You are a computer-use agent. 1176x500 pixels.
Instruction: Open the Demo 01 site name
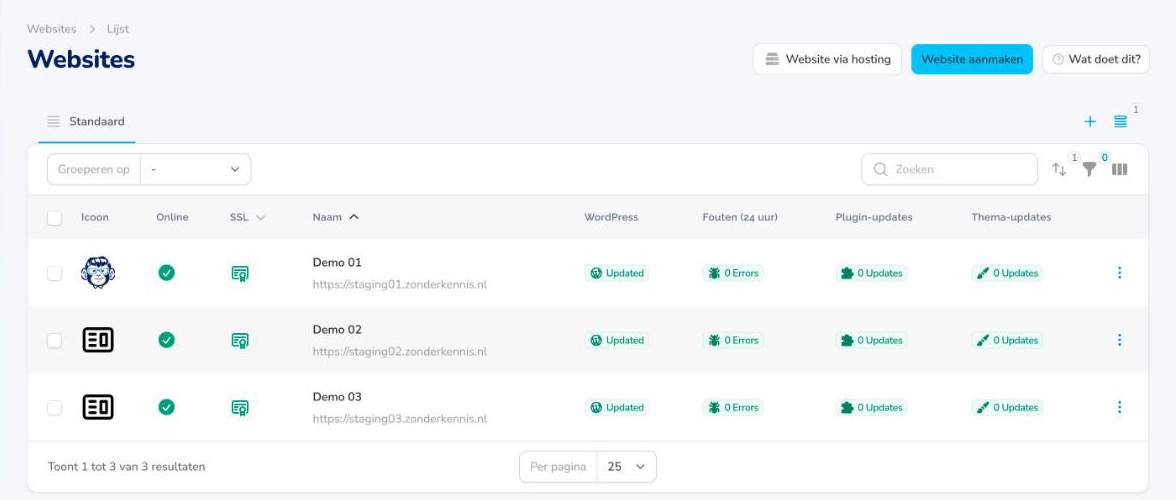pyautogui.click(x=337, y=262)
